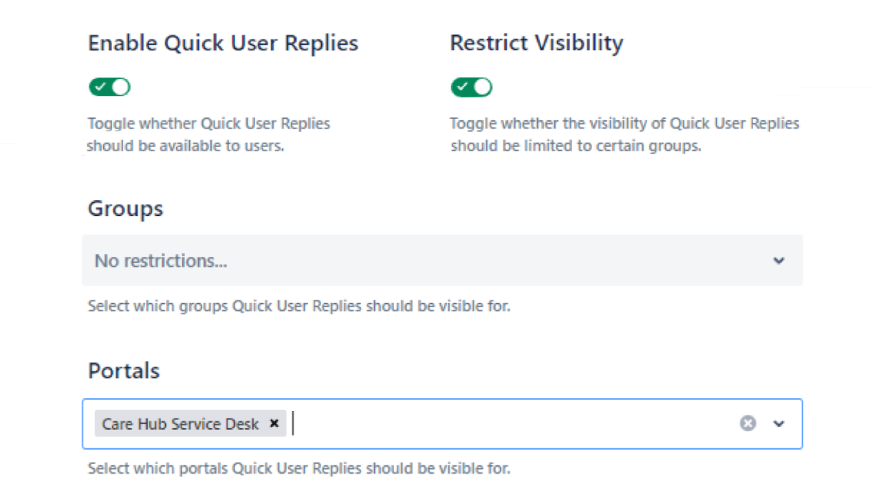The height and width of the screenshot is (495, 870).
Task: Clear all selected portals with circle-X icon
Action: click(748, 424)
